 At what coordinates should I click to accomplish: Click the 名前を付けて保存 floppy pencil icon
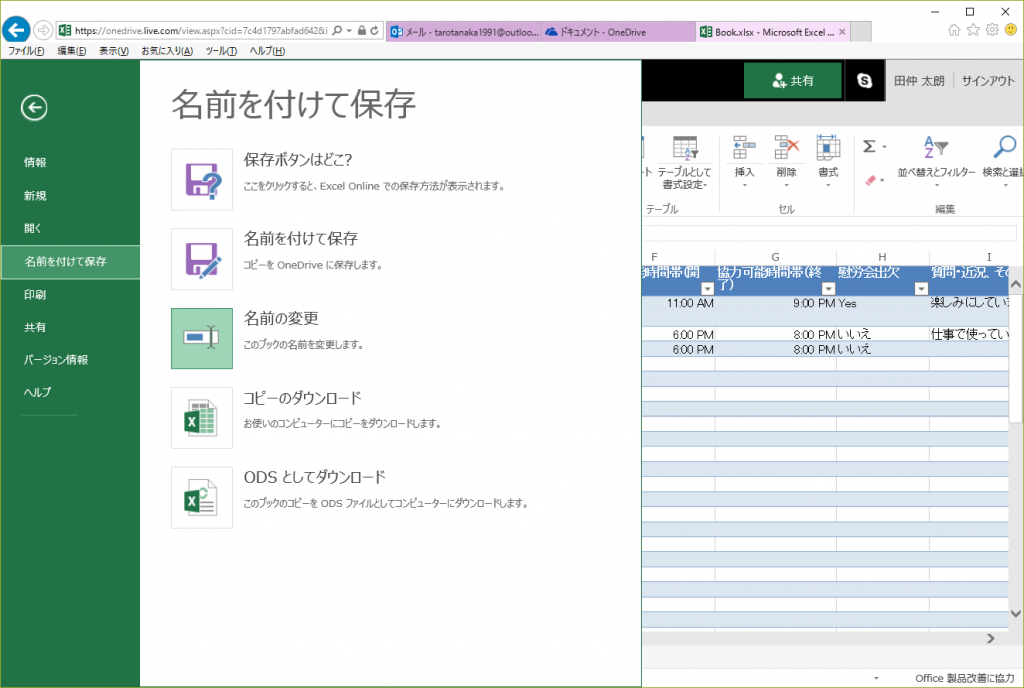tap(202, 259)
